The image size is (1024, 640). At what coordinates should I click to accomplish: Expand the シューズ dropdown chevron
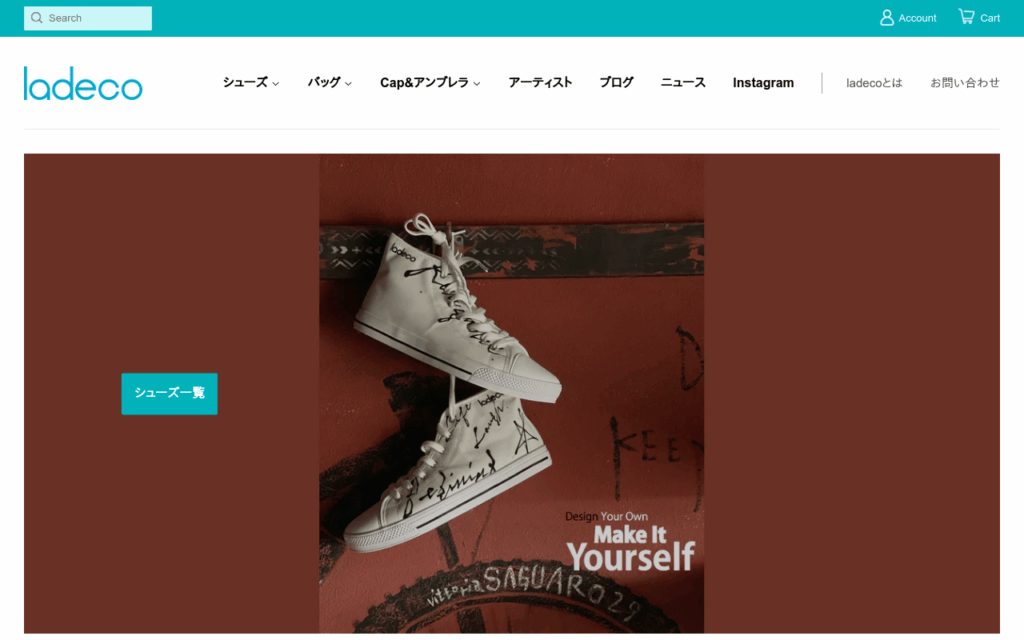[276, 84]
